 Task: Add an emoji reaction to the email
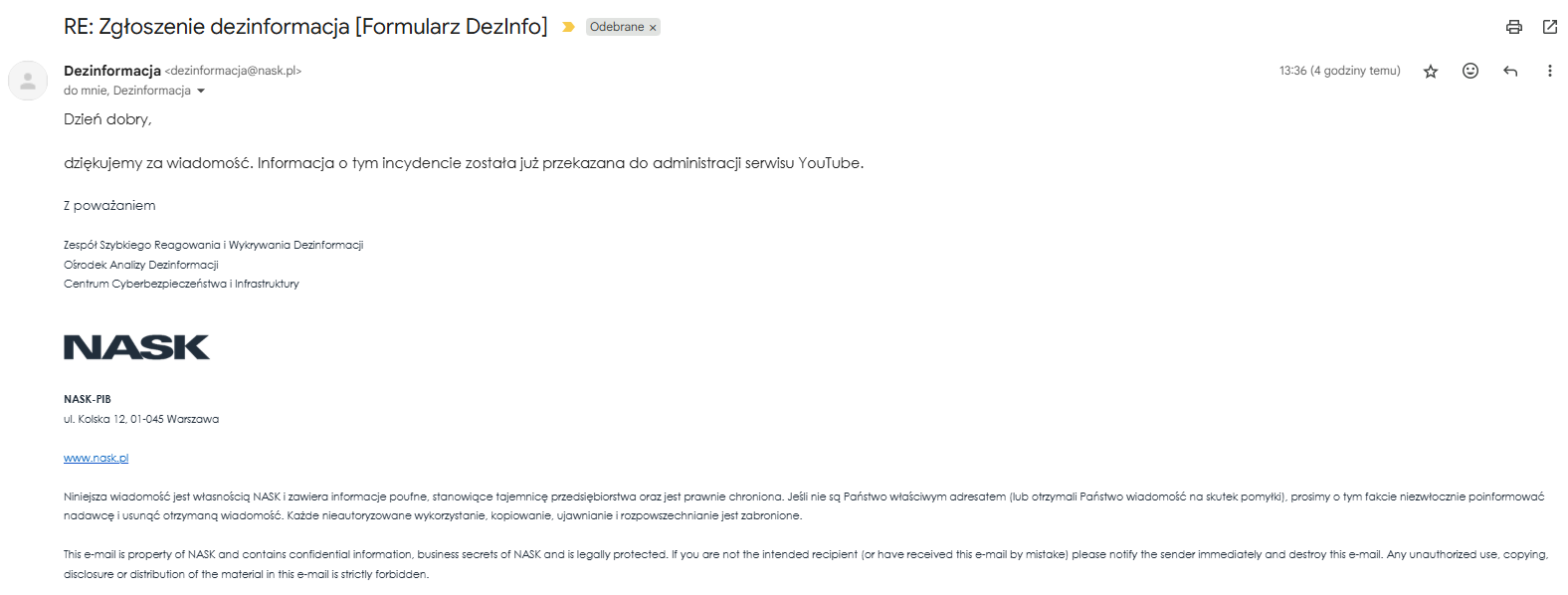coord(1470,71)
